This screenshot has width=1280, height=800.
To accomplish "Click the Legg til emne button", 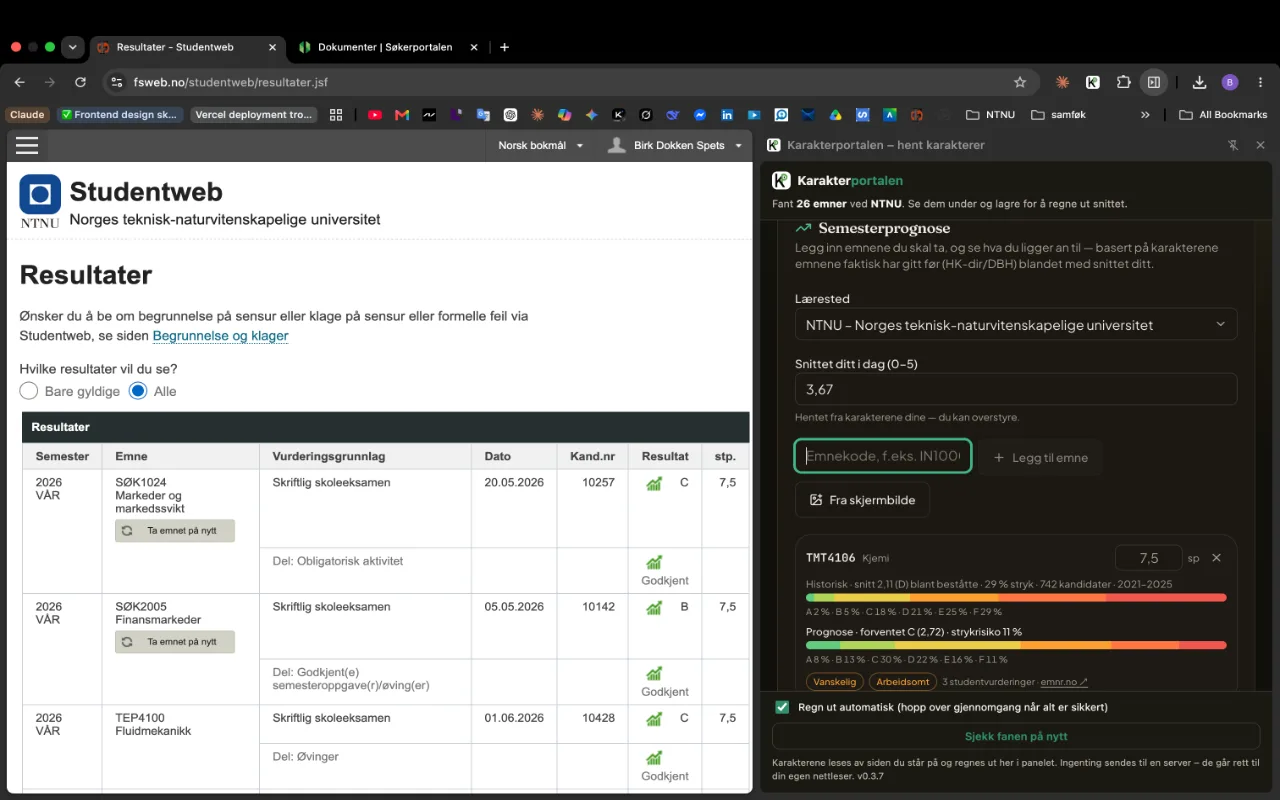I will point(1040,457).
